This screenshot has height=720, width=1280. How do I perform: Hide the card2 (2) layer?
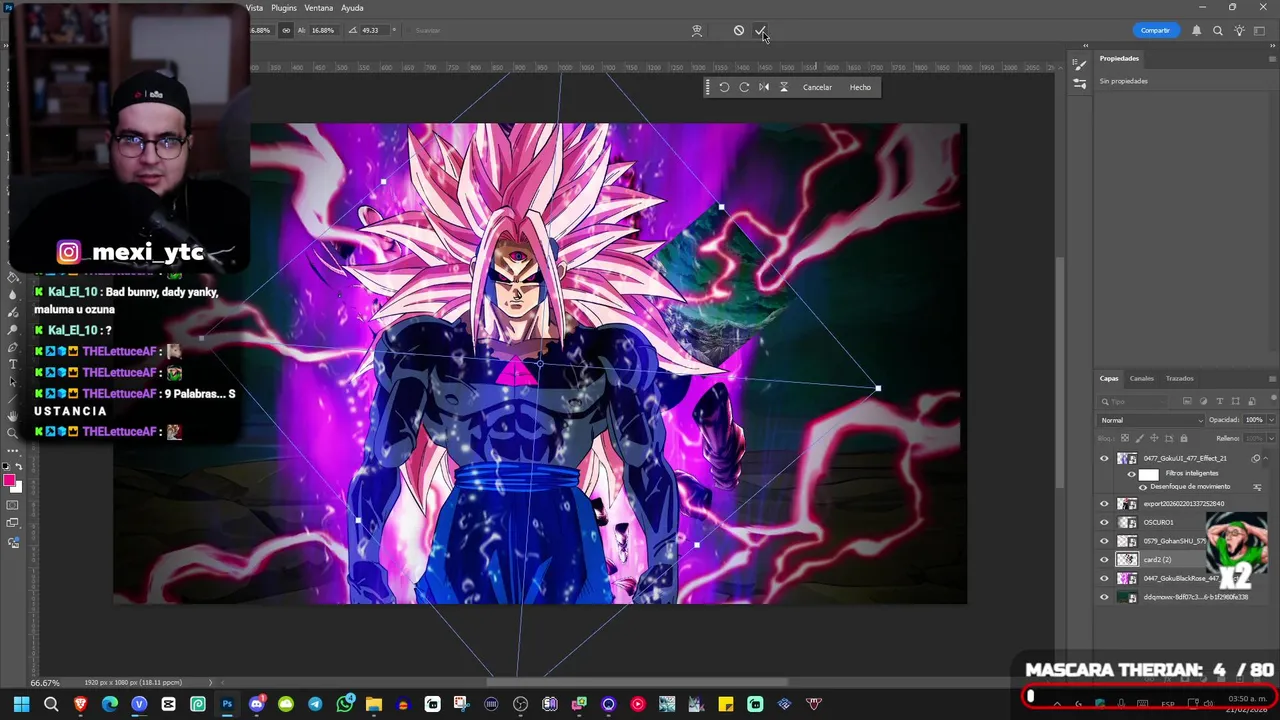(1104, 559)
